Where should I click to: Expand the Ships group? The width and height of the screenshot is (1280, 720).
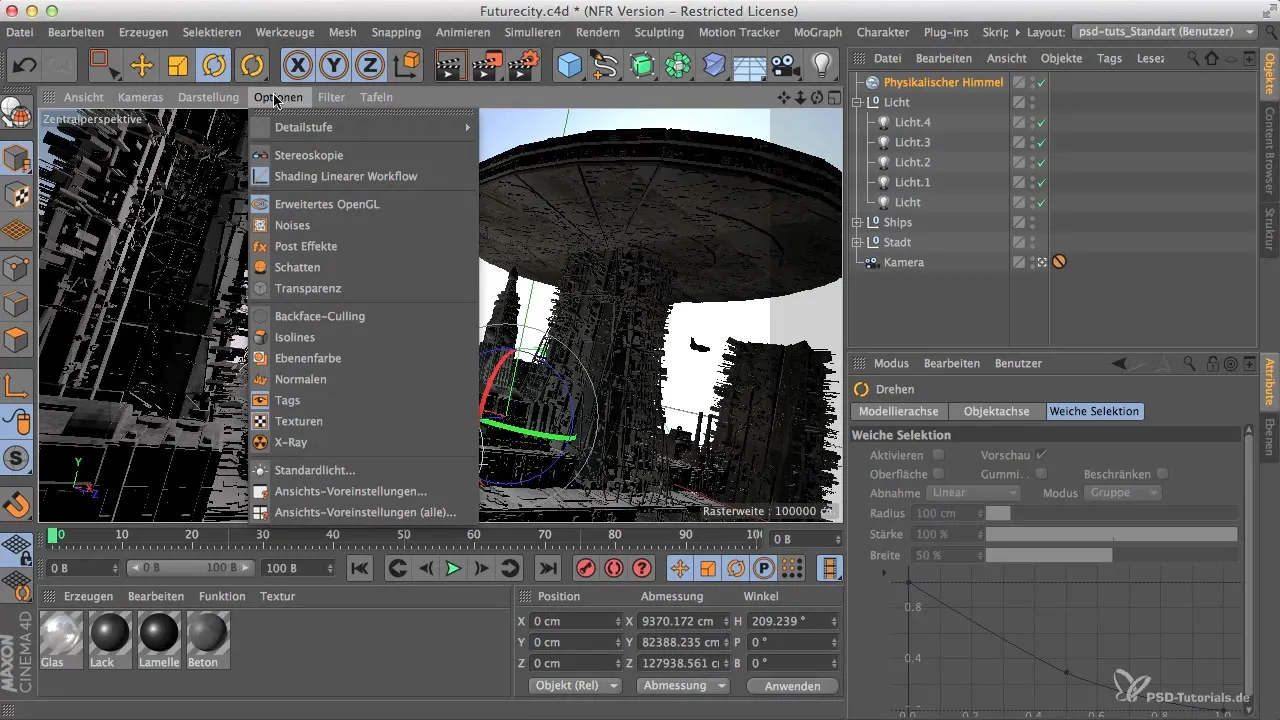pos(857,222)
